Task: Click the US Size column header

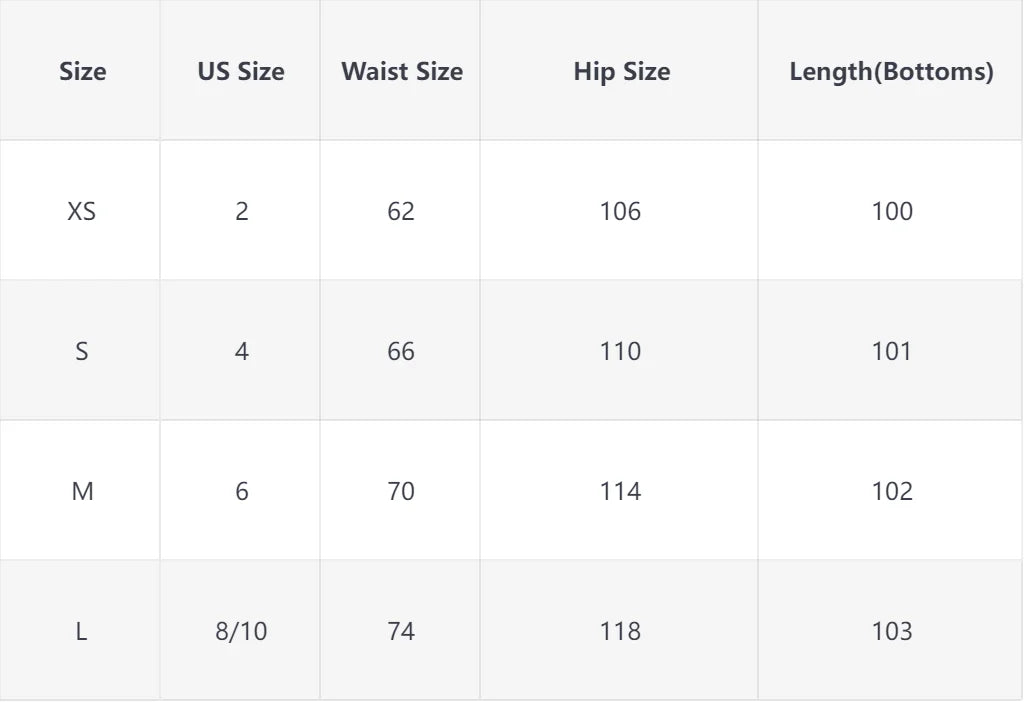Action: tap(241, 72)
